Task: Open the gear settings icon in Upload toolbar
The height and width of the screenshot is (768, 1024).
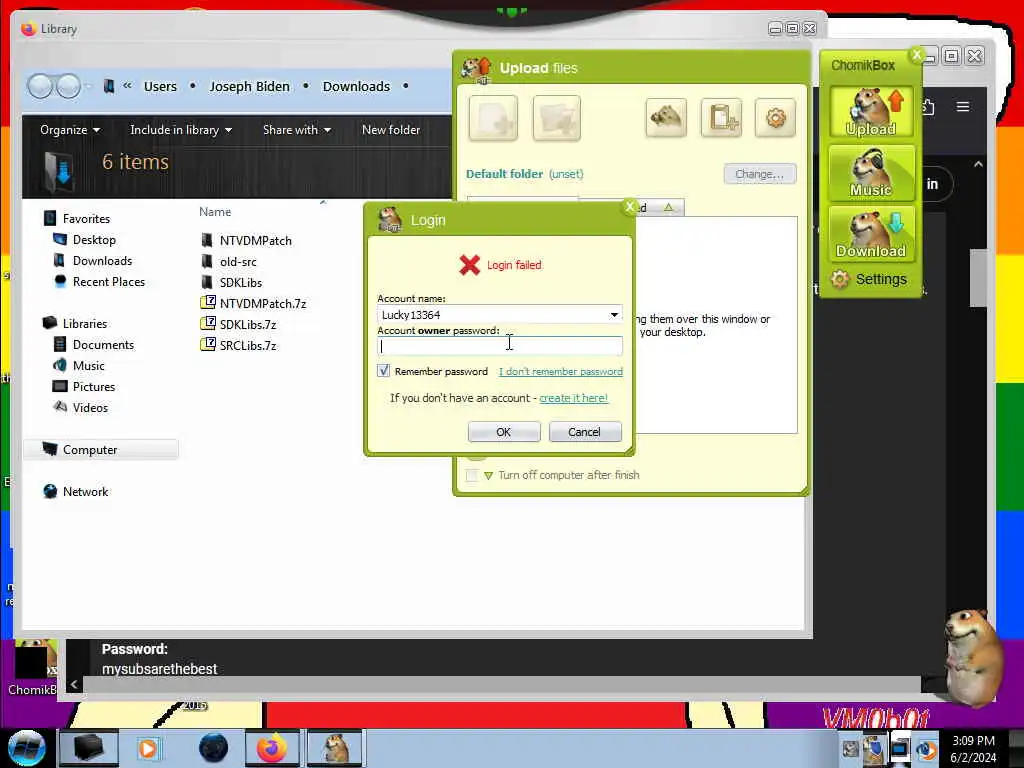Action: click(x=775, y=118)
